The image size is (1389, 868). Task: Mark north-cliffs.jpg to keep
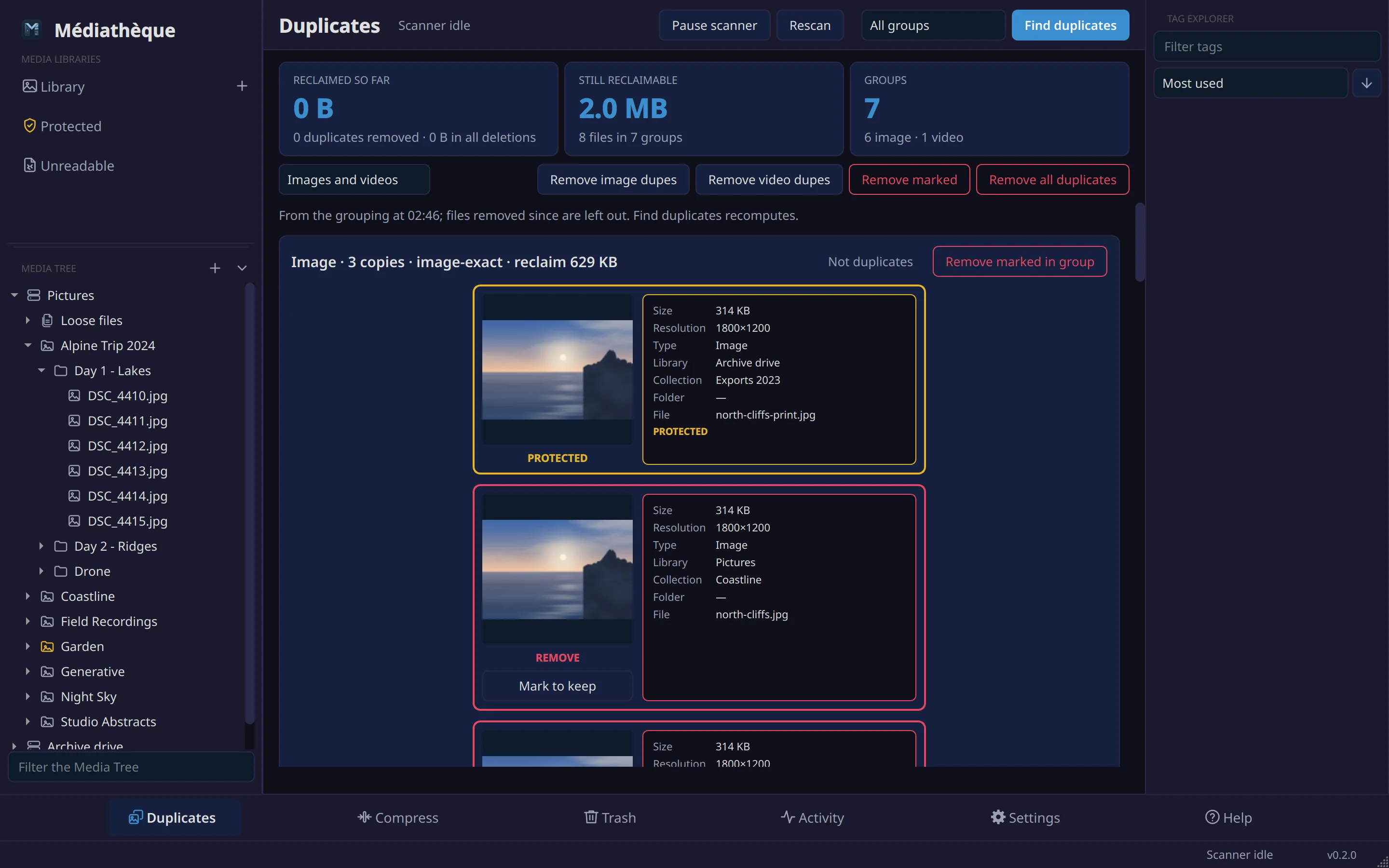point(558,685)
